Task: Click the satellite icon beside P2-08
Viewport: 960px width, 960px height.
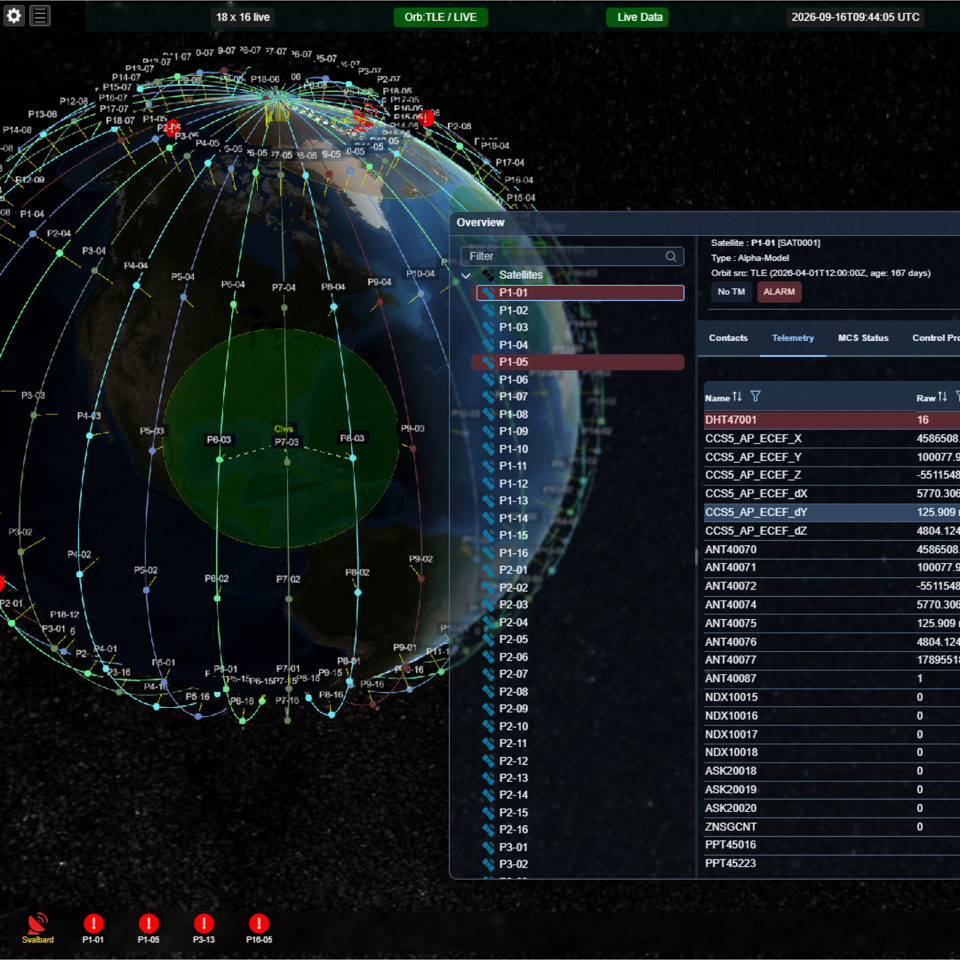Action: click(x=488, y=691)
